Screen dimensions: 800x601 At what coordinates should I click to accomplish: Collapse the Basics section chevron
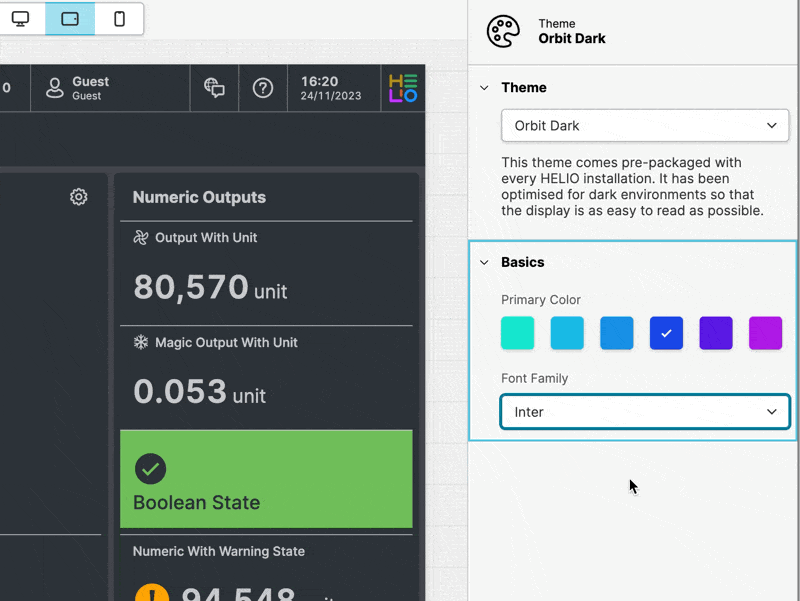coord(484,262)
